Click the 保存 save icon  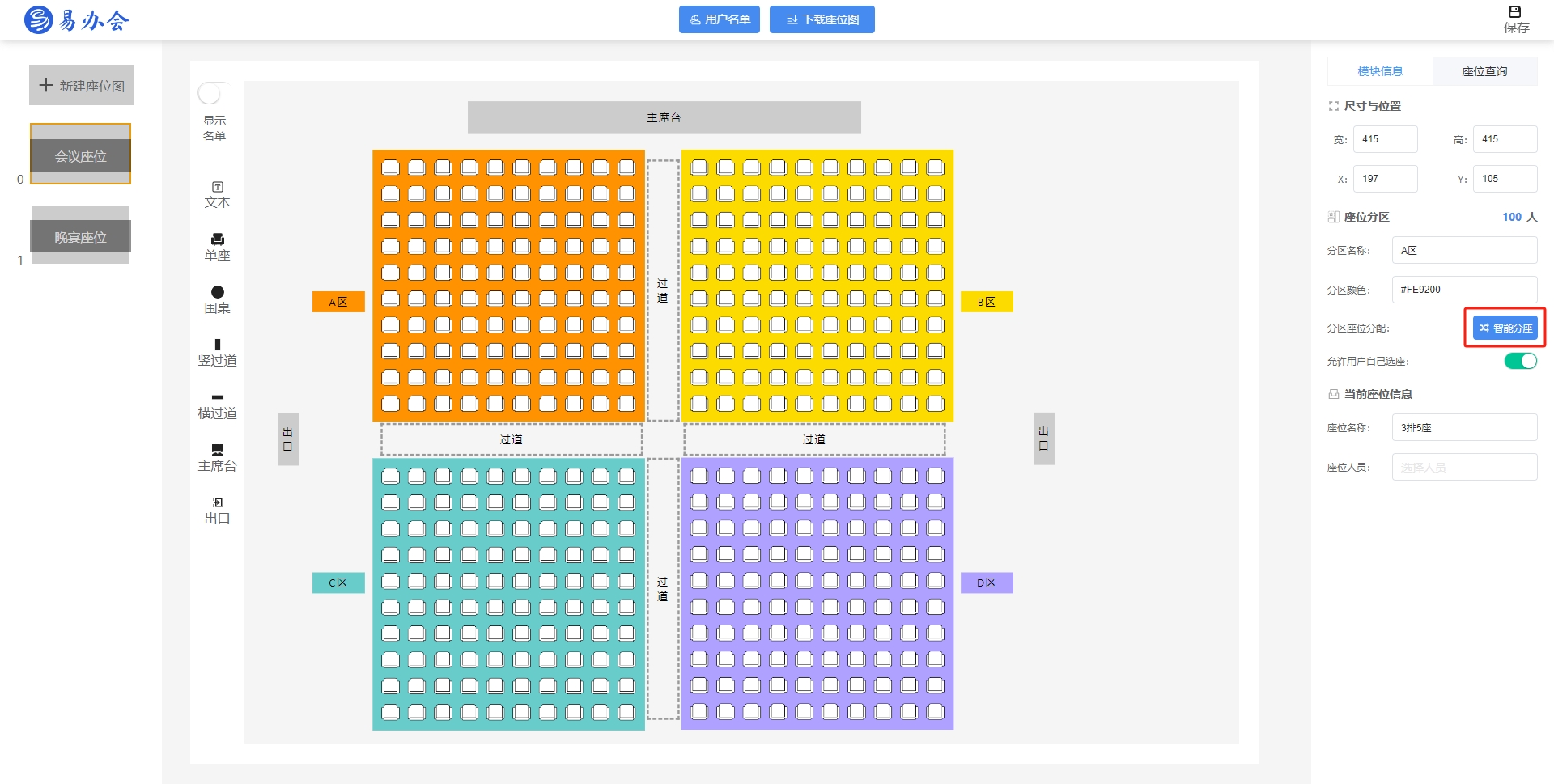[x=1515, y=19]
